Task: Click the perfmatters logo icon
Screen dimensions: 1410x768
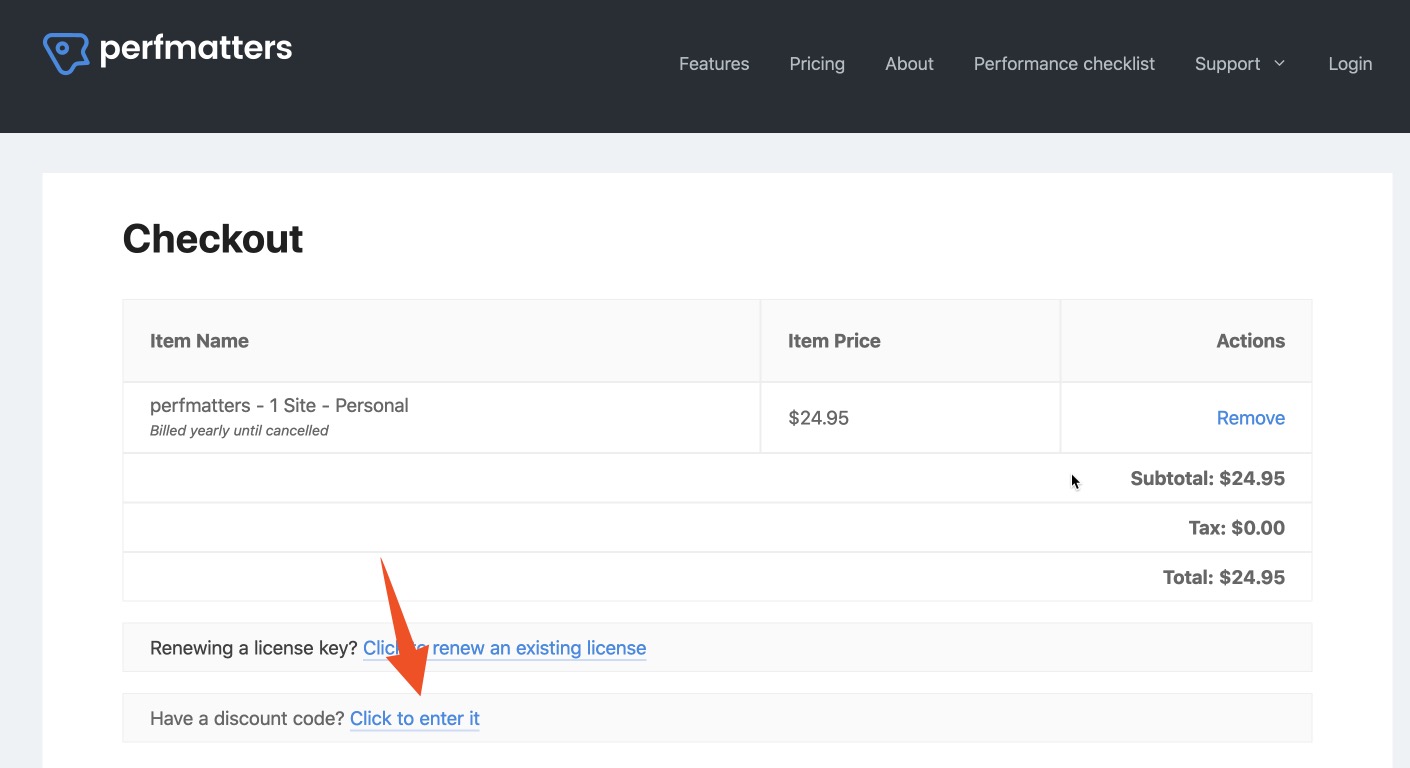Action: (x=66, y=52)
